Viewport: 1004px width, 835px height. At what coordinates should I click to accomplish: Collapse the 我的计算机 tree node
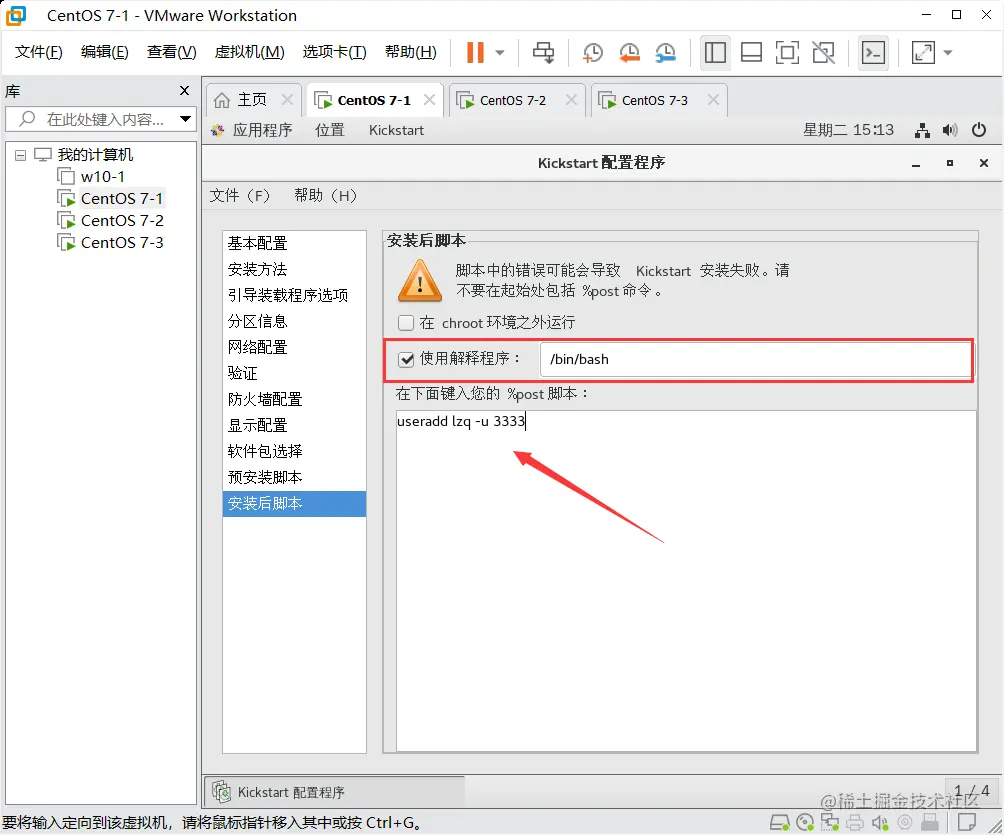tap(20, 155)
